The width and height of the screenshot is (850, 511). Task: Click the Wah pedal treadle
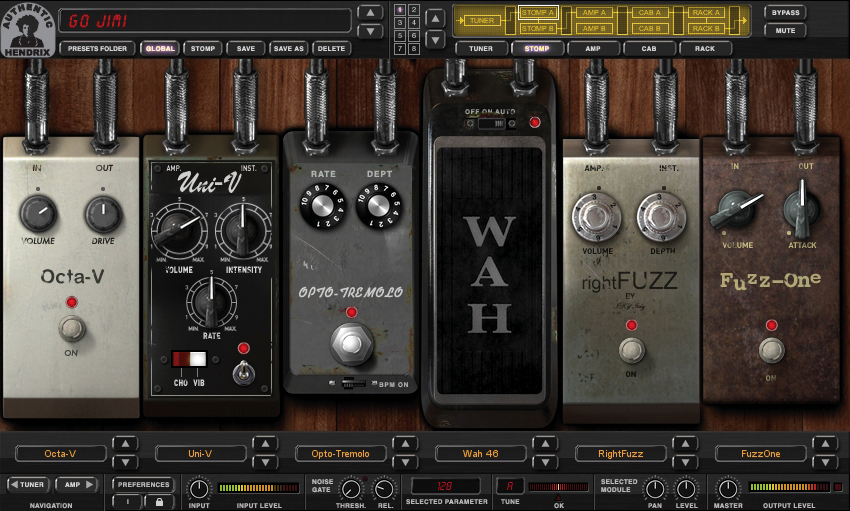(x=490, y=269)
